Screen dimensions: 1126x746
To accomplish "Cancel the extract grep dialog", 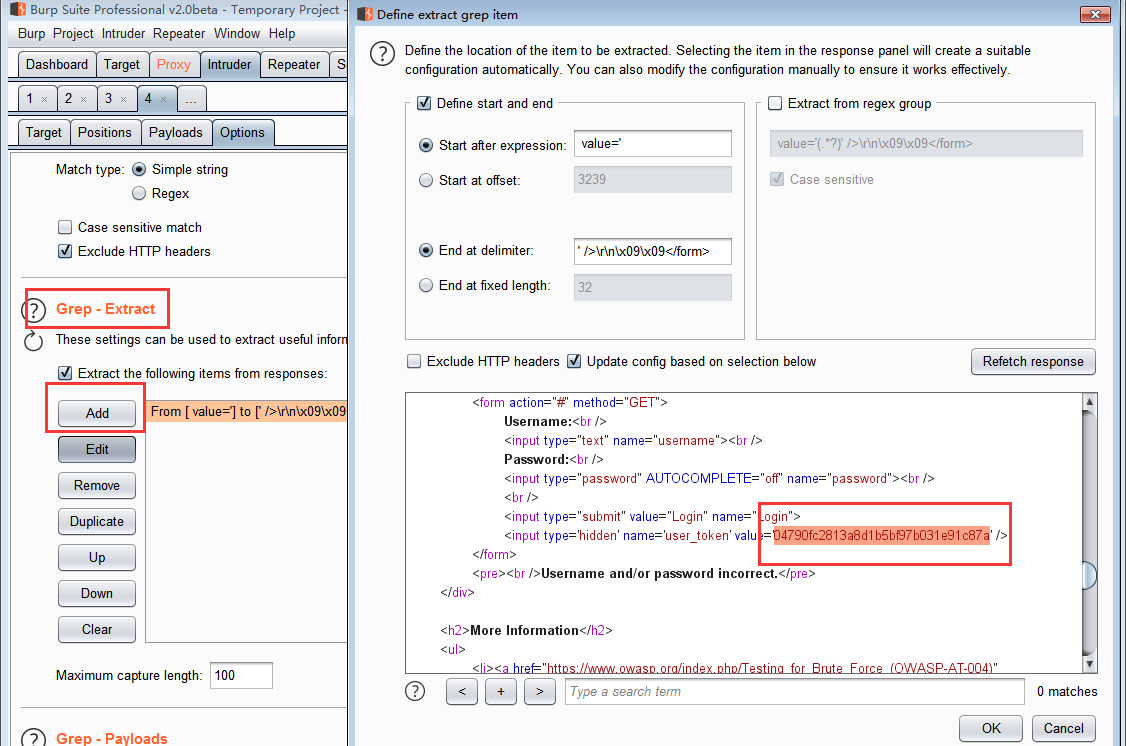I will [x=1064, y=728].
